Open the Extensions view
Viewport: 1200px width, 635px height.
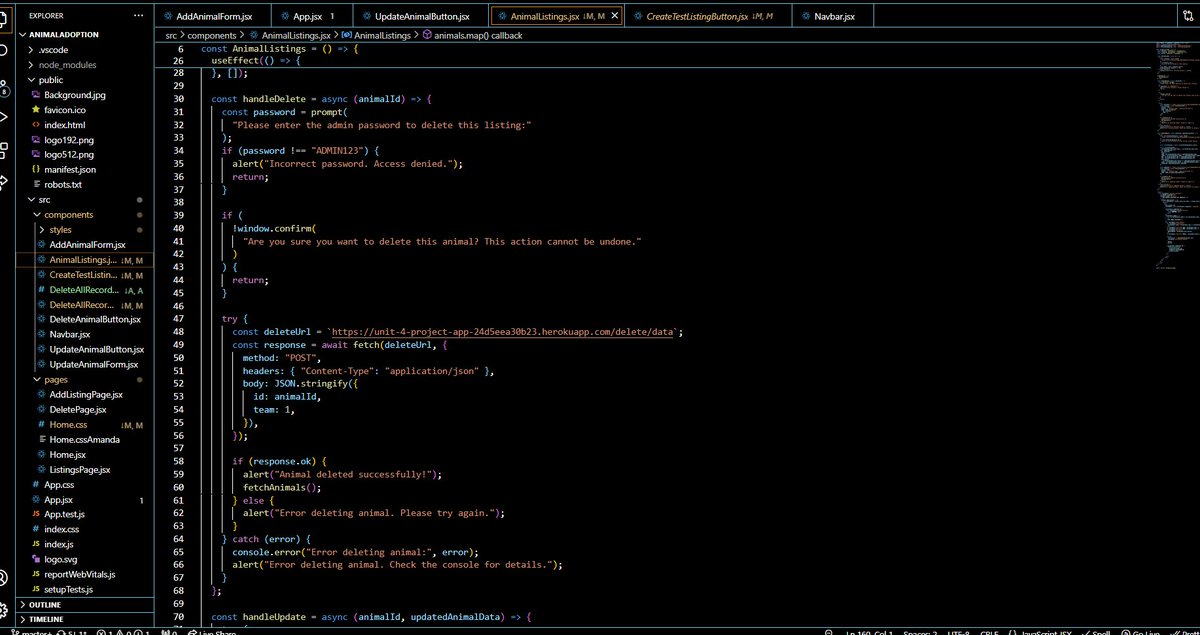[3, 151]
